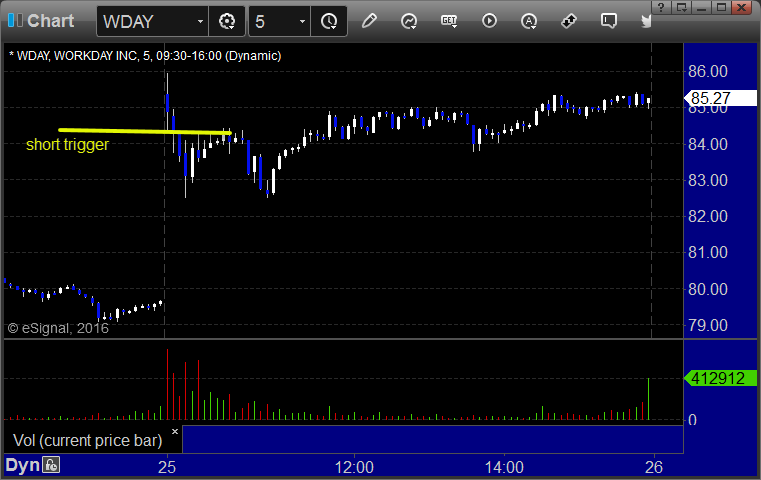Image resolution: width=761 pixels, height=480 pixels.
Task: Expand the WDAY symbol dropdown arrow
Action: click(200, 21)
